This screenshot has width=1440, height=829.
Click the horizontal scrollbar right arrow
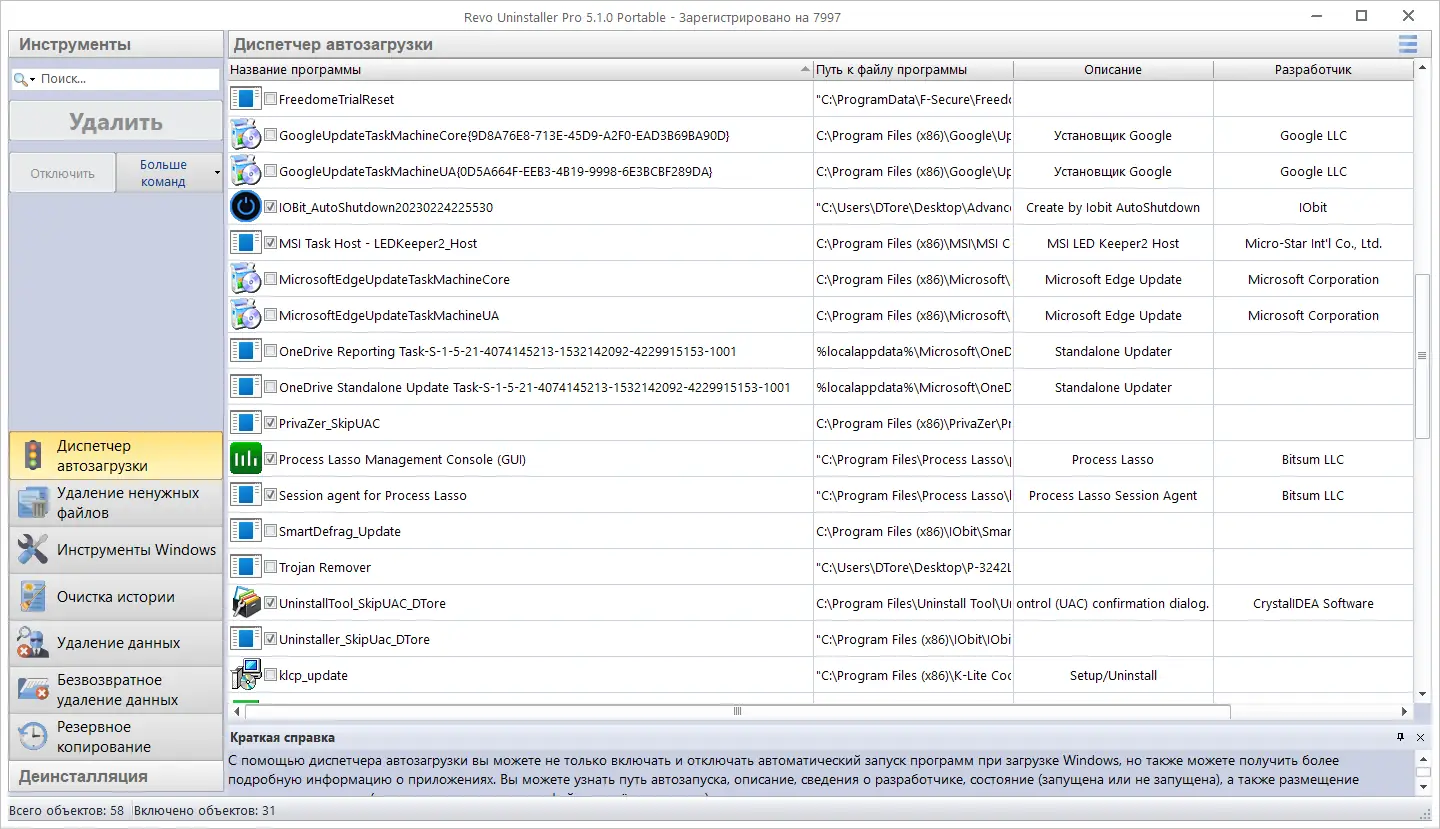pos(1405,711)
